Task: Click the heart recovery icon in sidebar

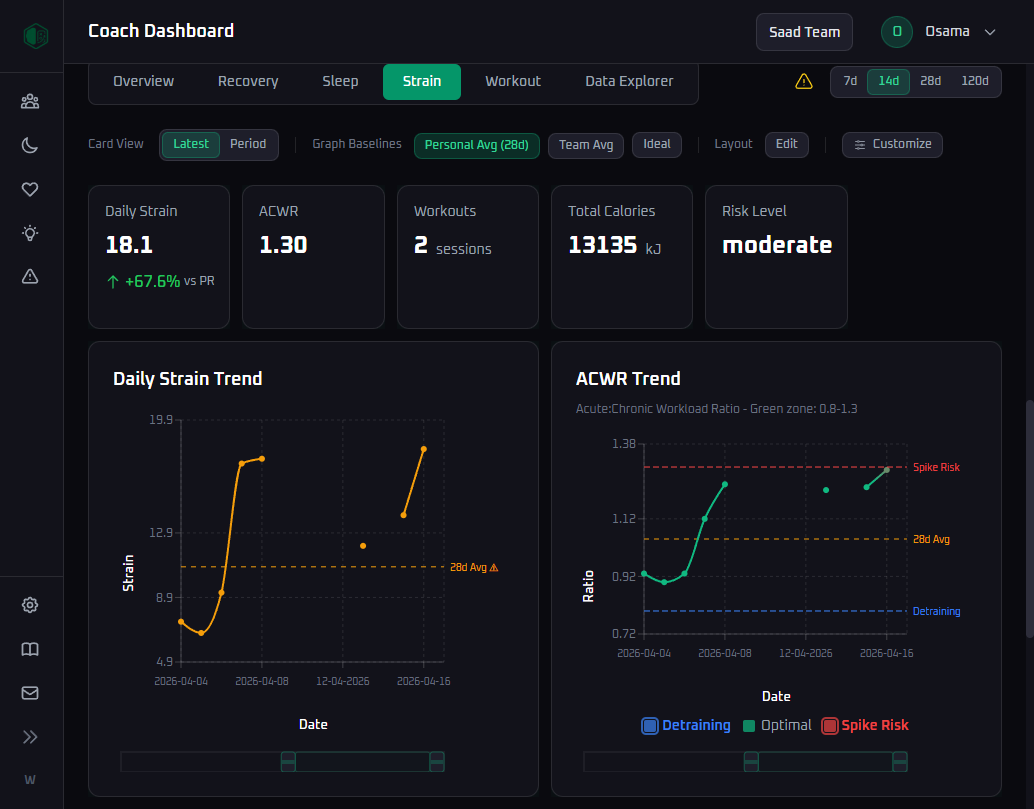Action: tap(30, 189)
